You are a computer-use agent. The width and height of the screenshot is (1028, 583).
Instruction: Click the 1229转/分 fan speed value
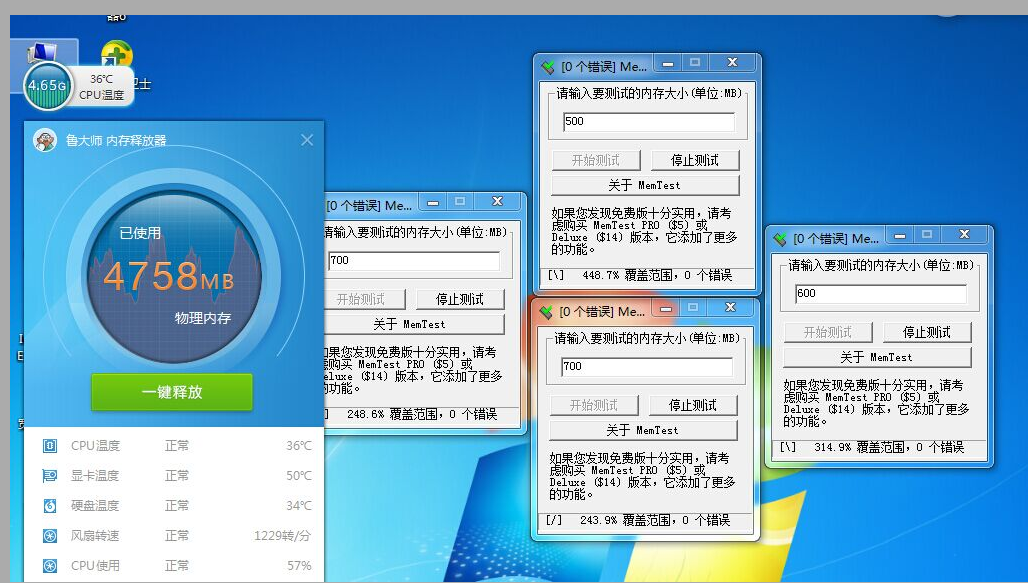pos(283,536)
